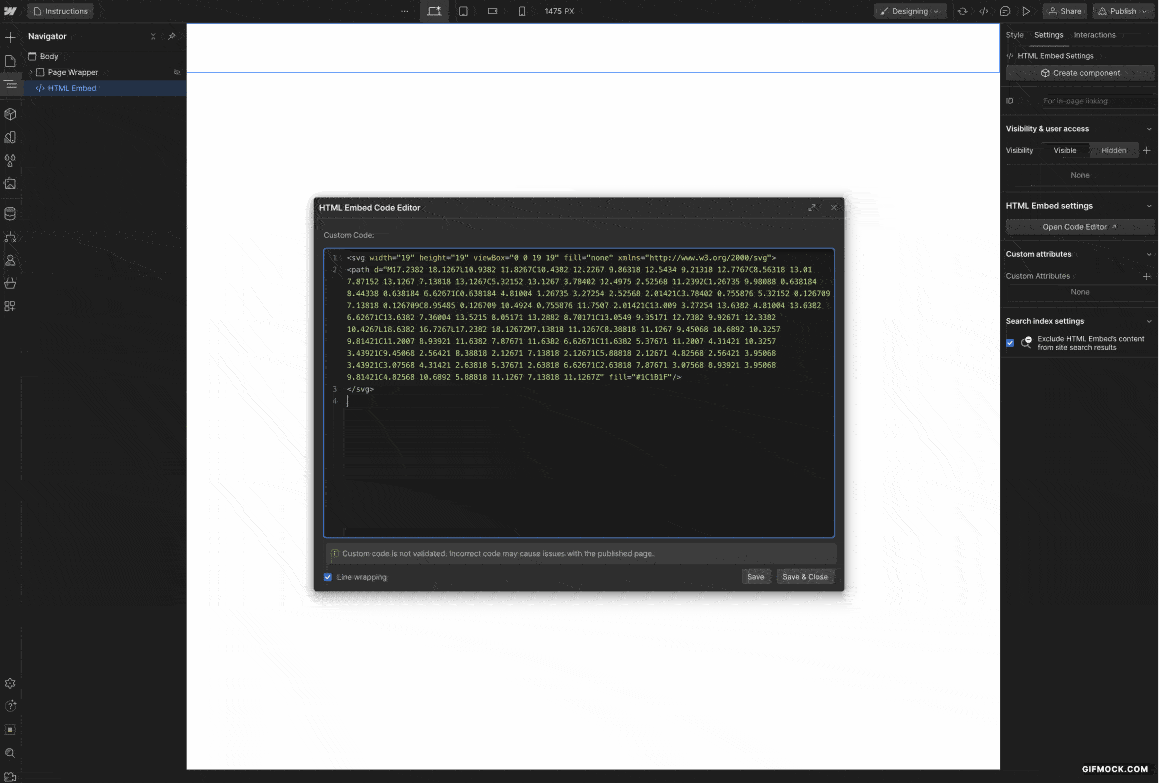This screenshot has width=1159, height=783.
Task: Select the base desktop breakpoint
Action: click(434, 11)
